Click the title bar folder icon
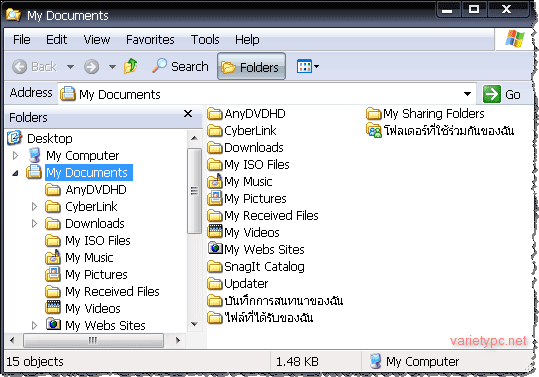The image size is (539, 377). (13, 15)
